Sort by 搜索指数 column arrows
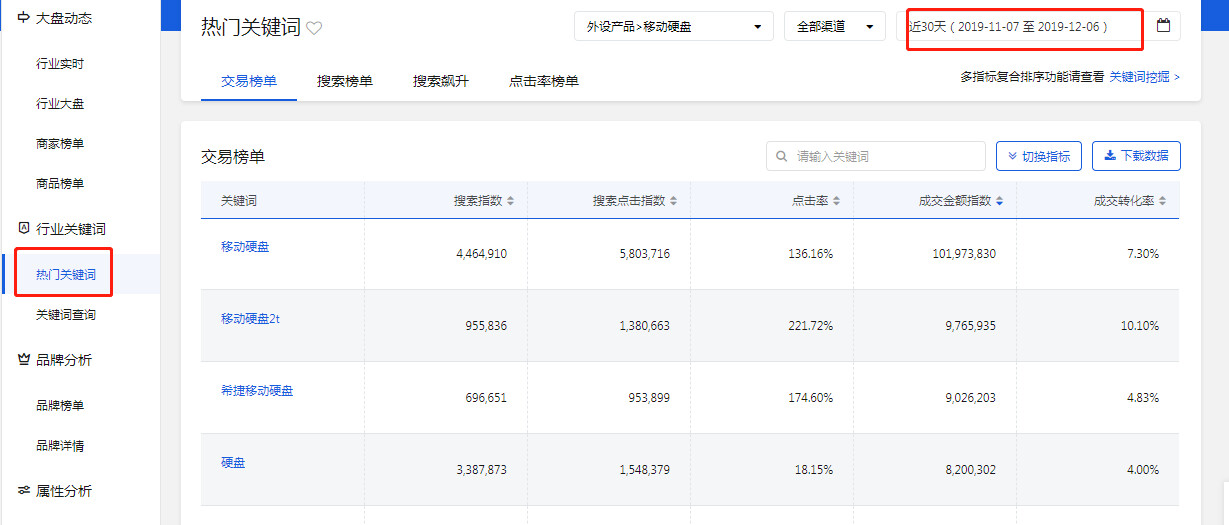1229x525 pixels. tap(510, 201)
